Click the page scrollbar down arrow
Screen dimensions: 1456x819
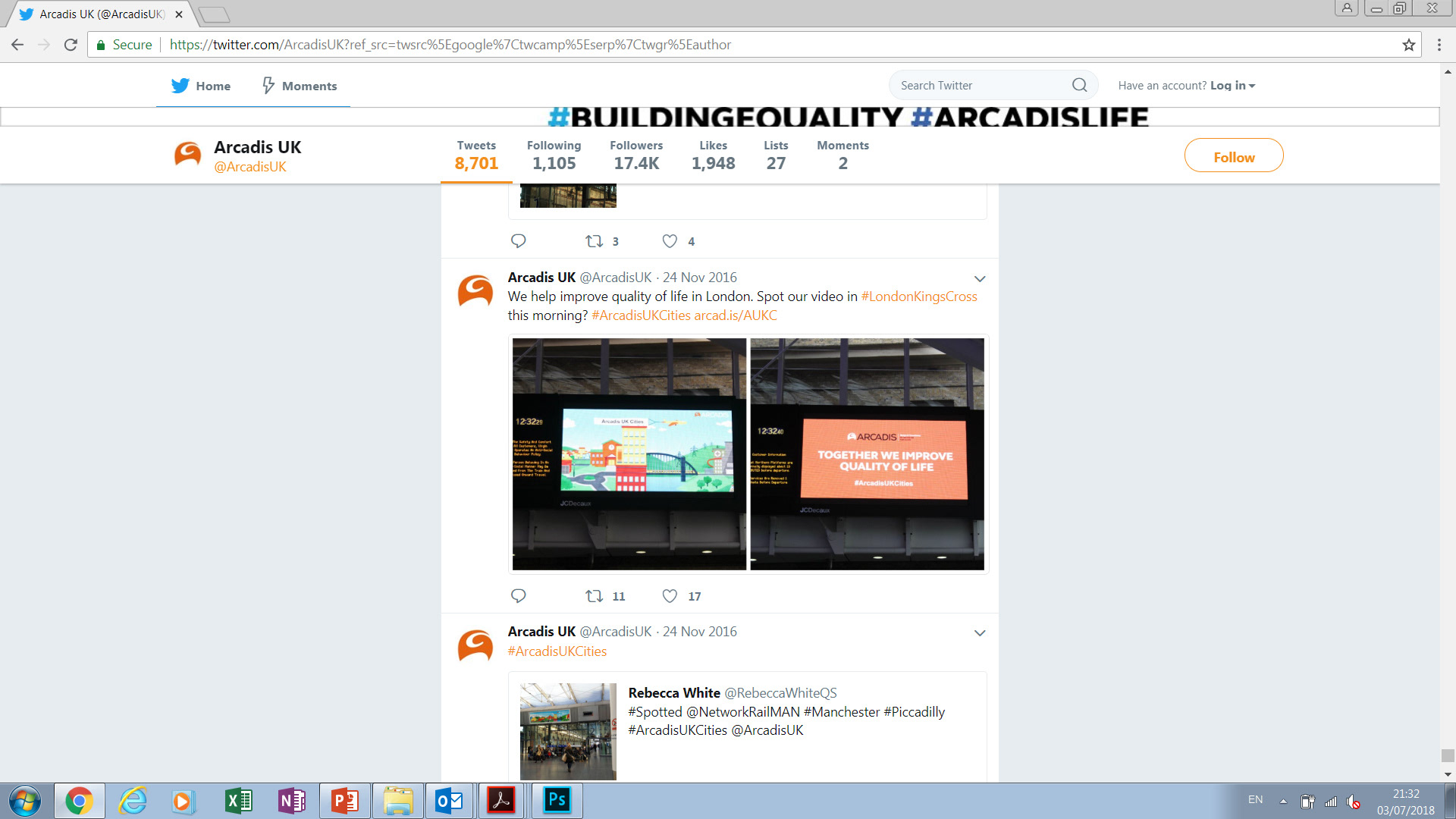(1448, 775)
